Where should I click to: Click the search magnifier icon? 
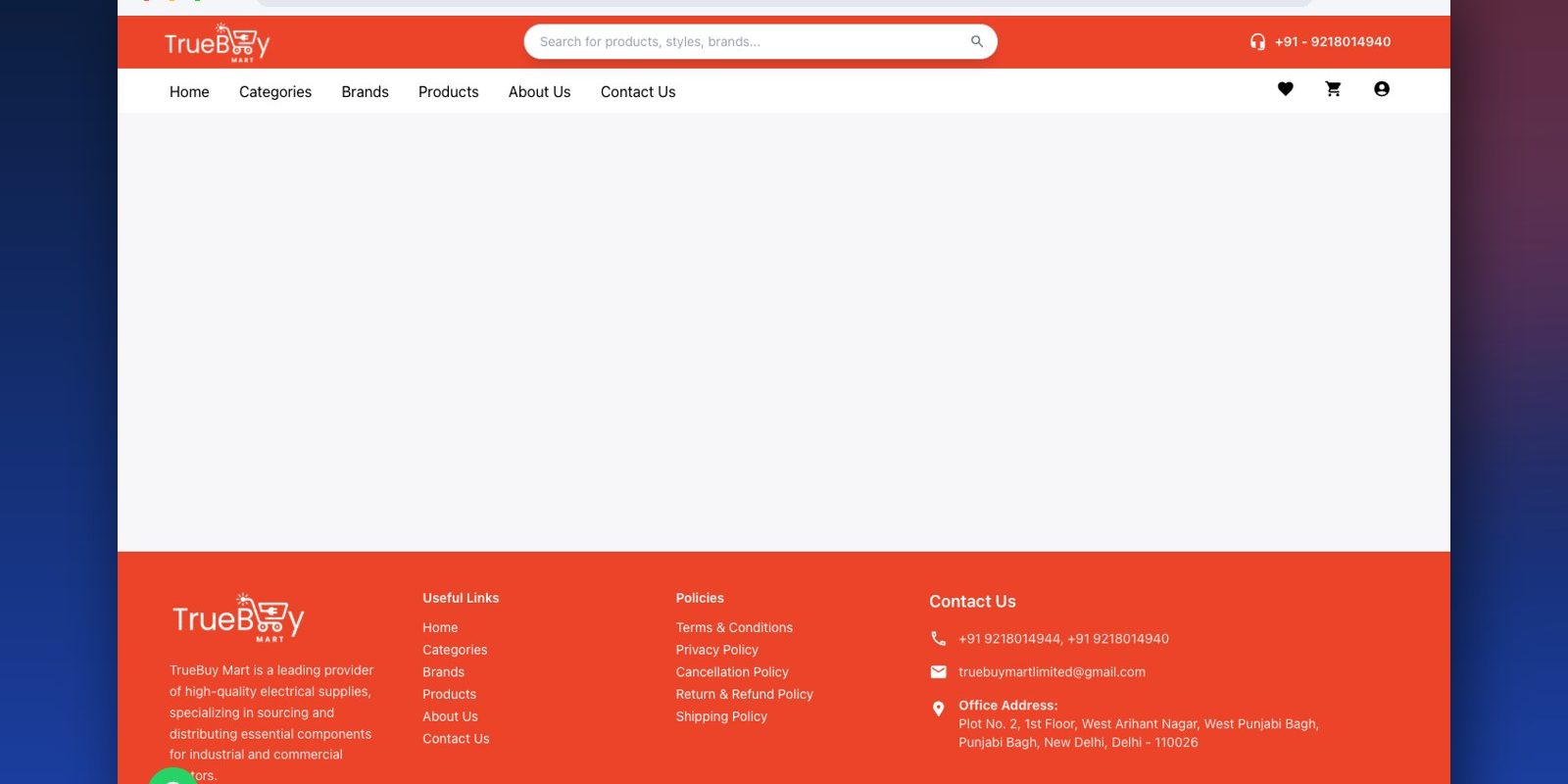click(x=977, y=41)
